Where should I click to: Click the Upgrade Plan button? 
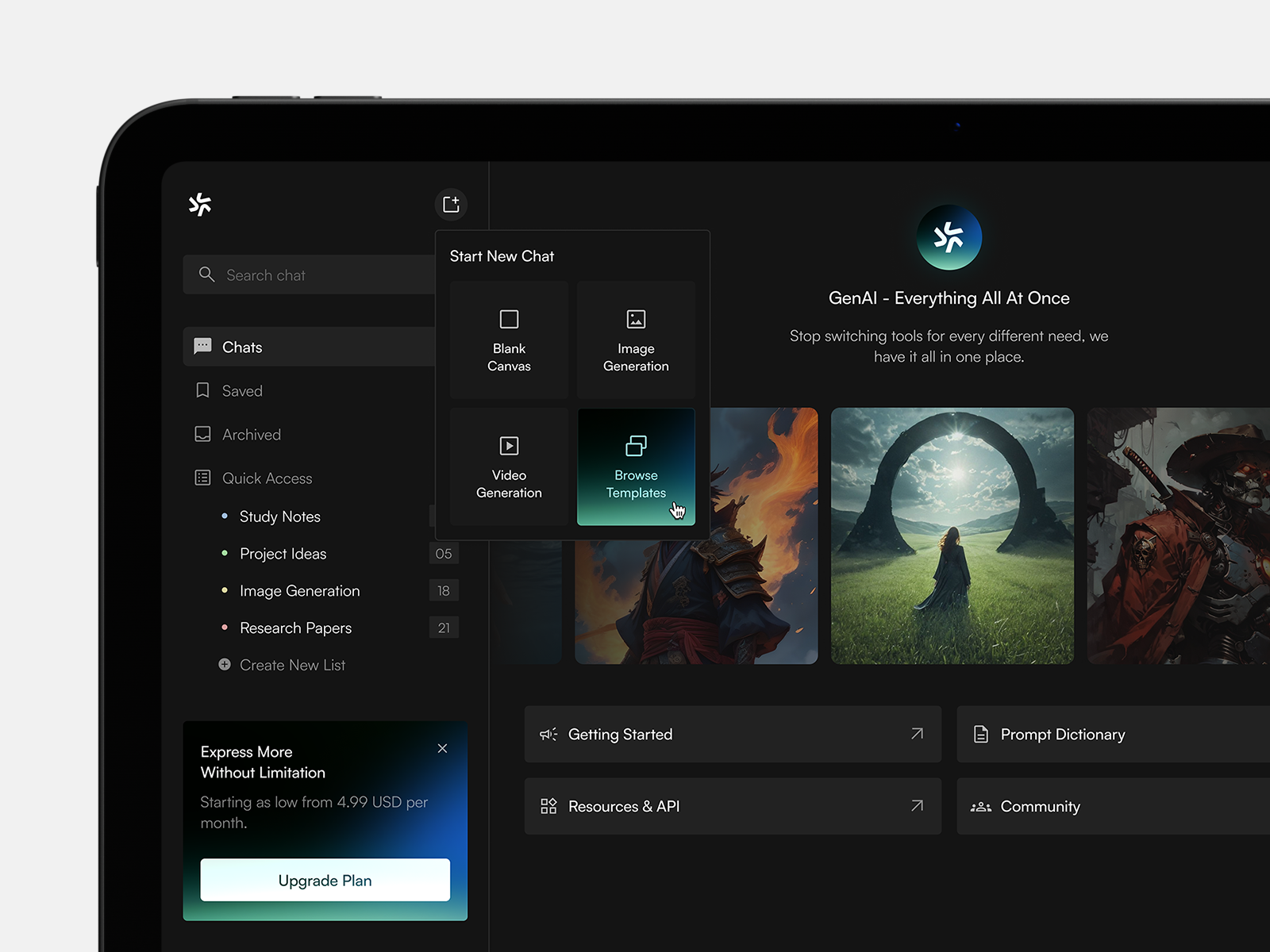[325, 880]
